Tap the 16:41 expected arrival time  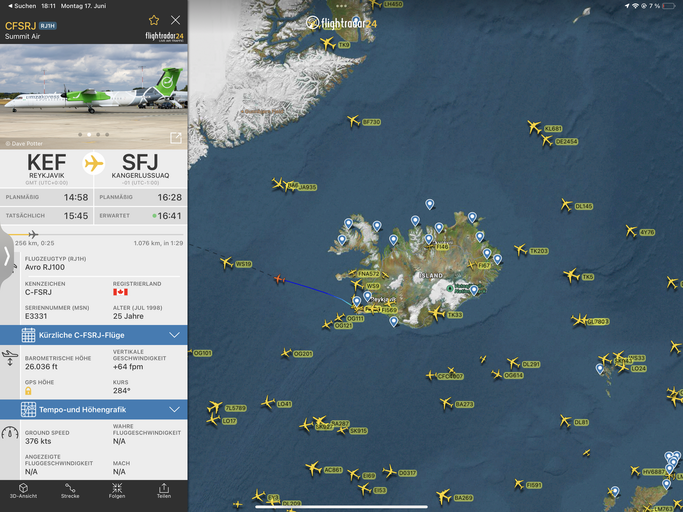click(169, 216)
